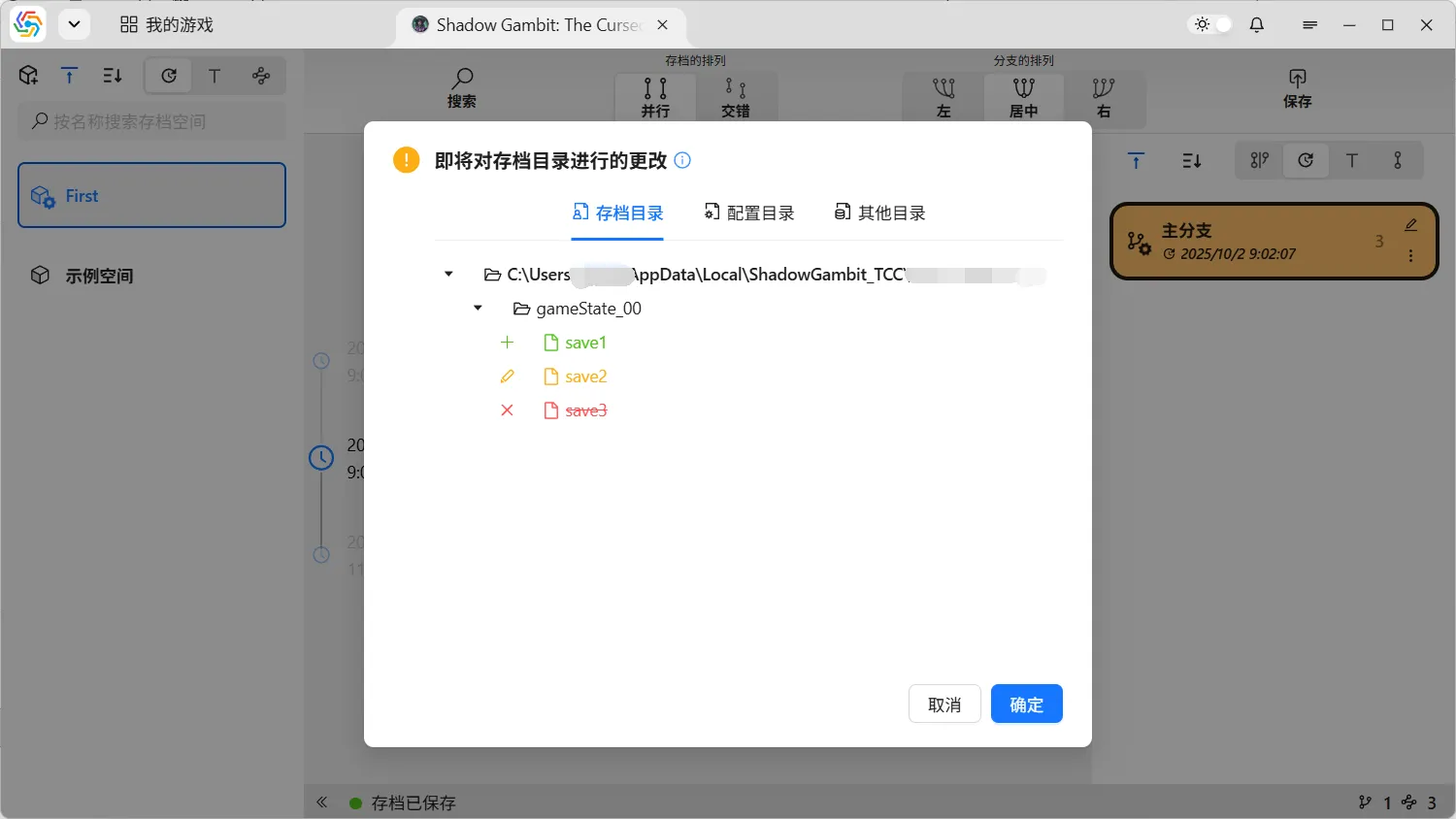Switch to the 其他目录 tab
The image size is (1456, 819).
pyautogui.click(x=880, y=213)
